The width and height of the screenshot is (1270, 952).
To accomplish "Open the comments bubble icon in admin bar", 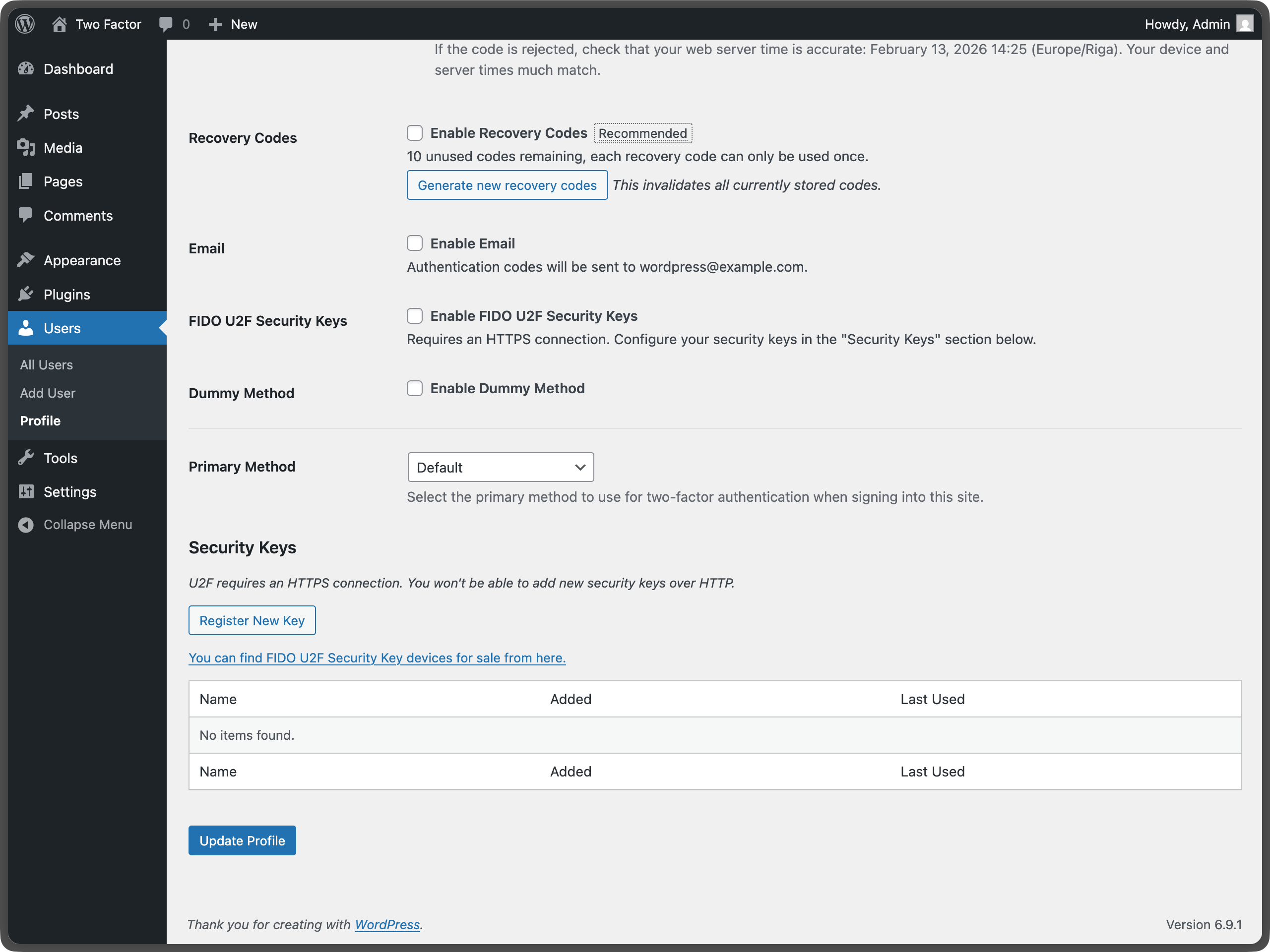I will tap(166, 23).
